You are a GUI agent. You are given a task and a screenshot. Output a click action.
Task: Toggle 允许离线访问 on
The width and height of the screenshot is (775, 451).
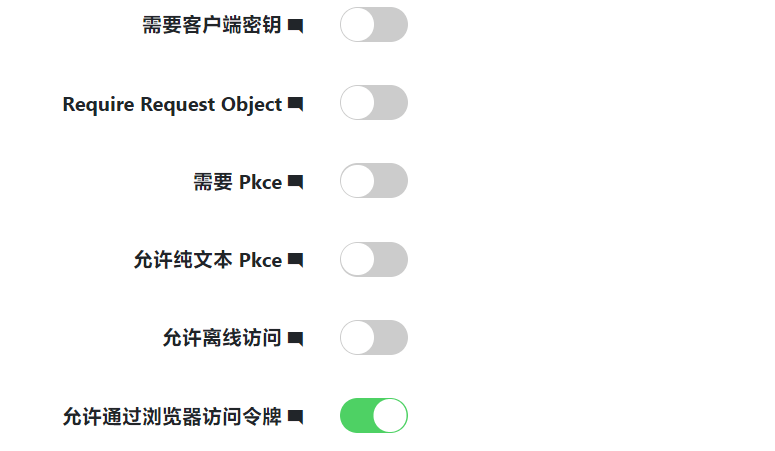tap(373, 338)
